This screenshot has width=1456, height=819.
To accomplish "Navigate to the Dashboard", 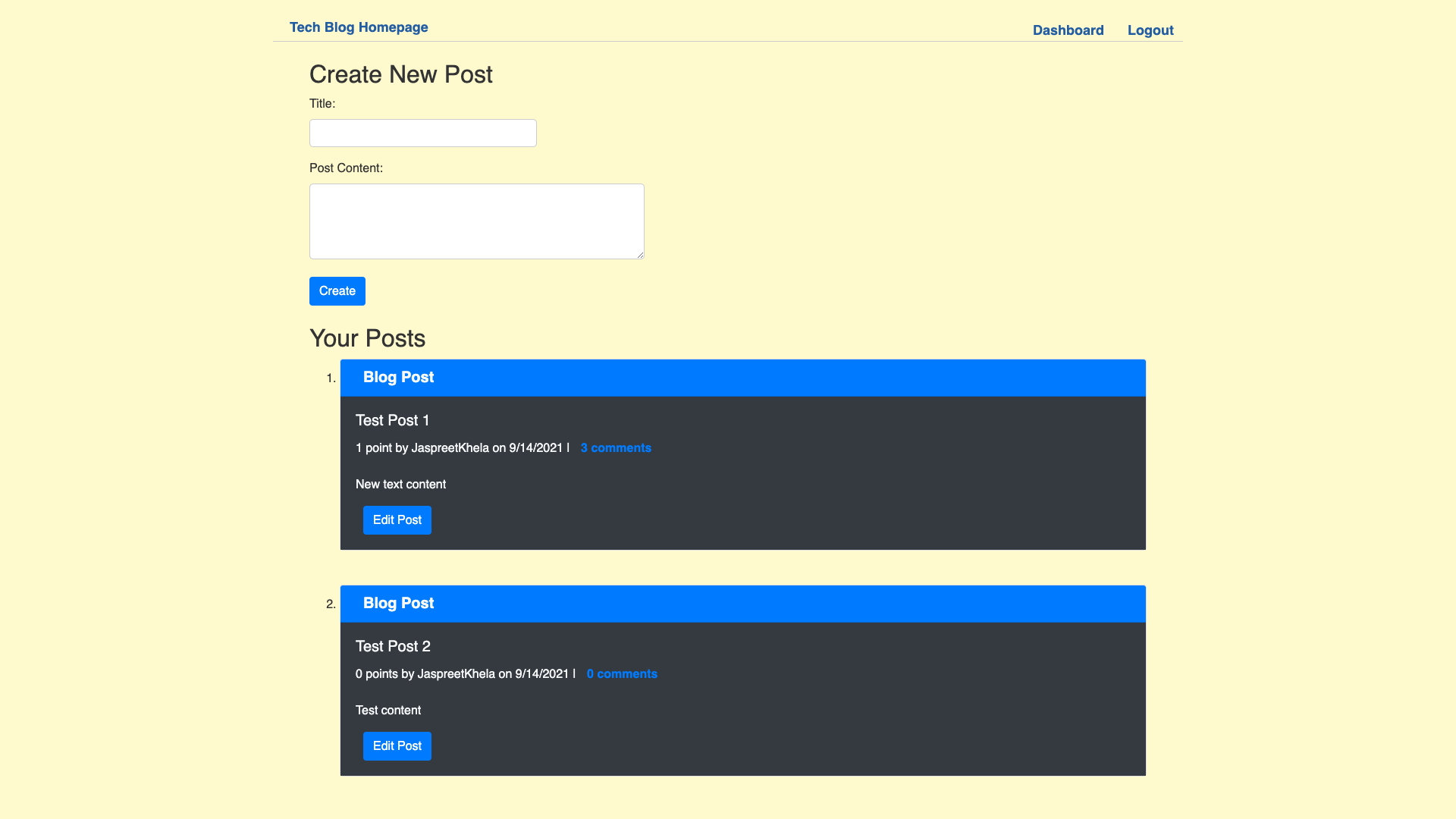I will tap(1068, 30).
